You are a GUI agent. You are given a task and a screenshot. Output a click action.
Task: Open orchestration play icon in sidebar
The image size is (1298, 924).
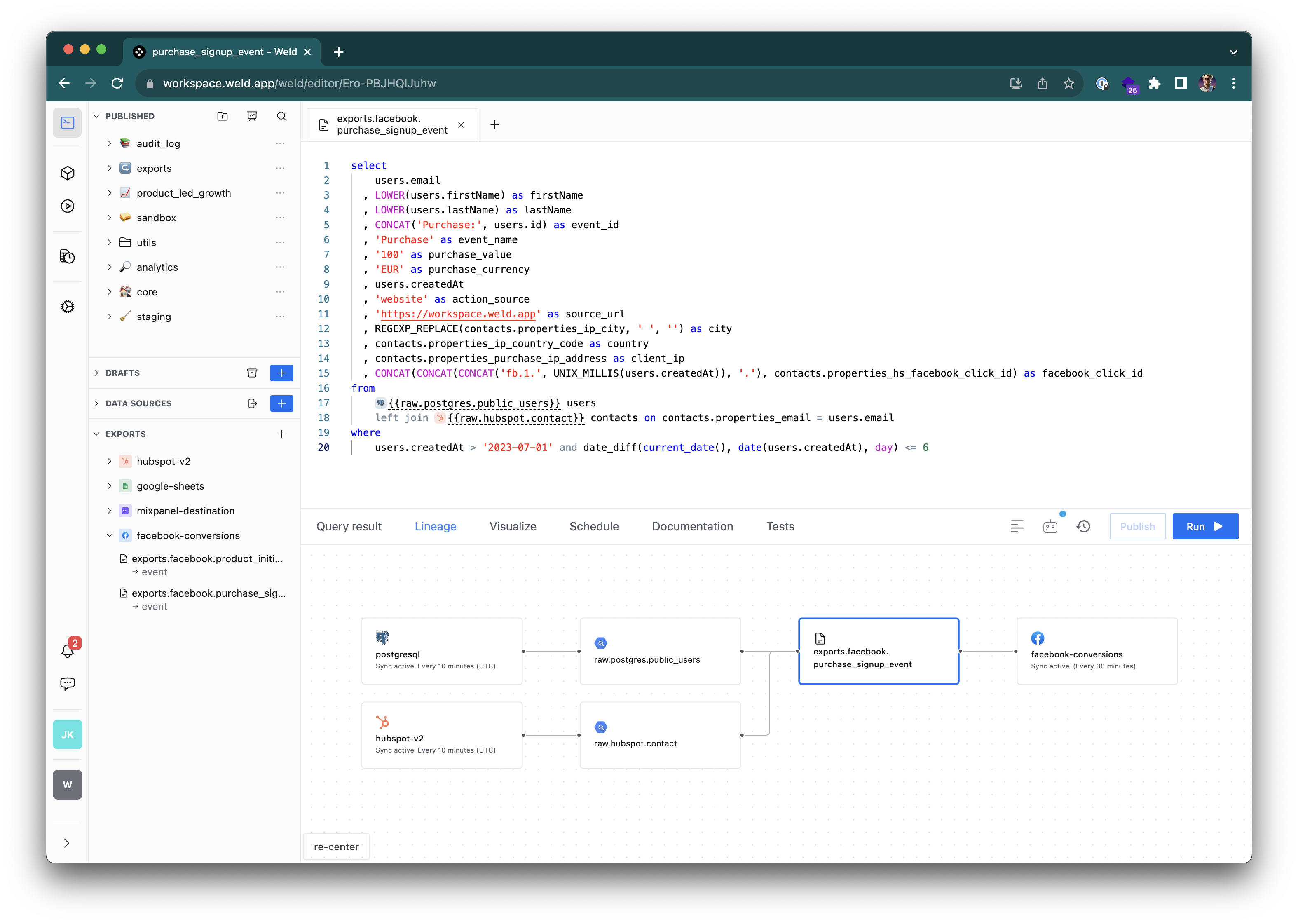point(68,206)
